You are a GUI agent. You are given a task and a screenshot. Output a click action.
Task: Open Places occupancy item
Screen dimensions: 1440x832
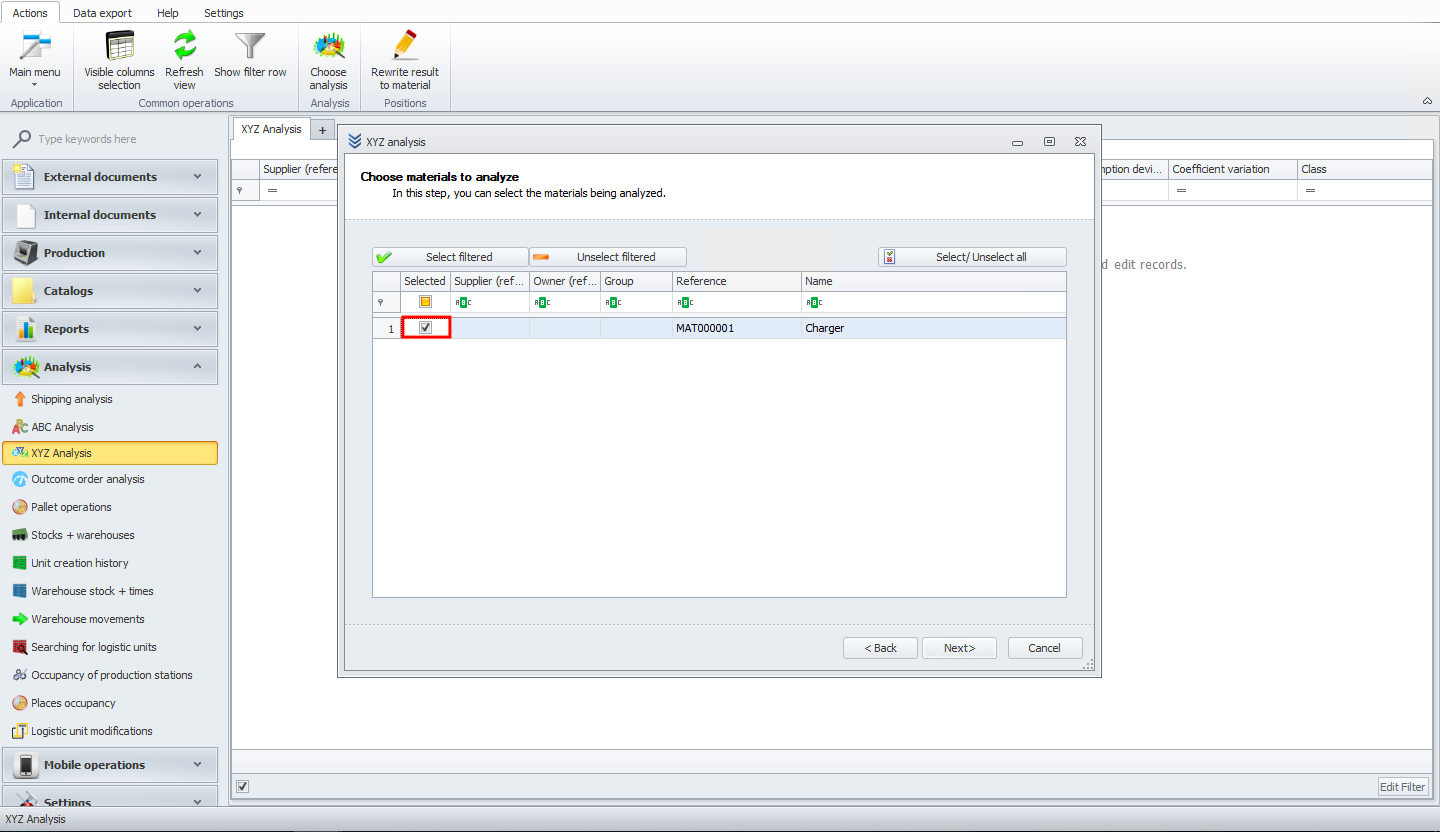coord(73,703)
